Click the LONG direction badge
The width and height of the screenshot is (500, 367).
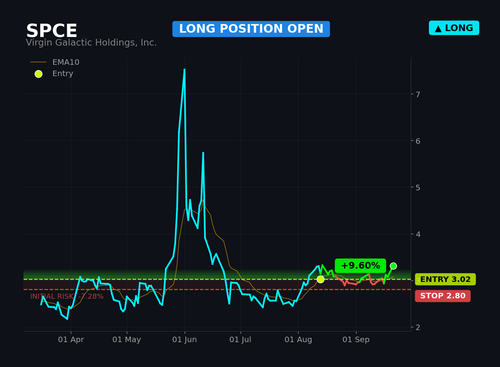tap(454, 28)
